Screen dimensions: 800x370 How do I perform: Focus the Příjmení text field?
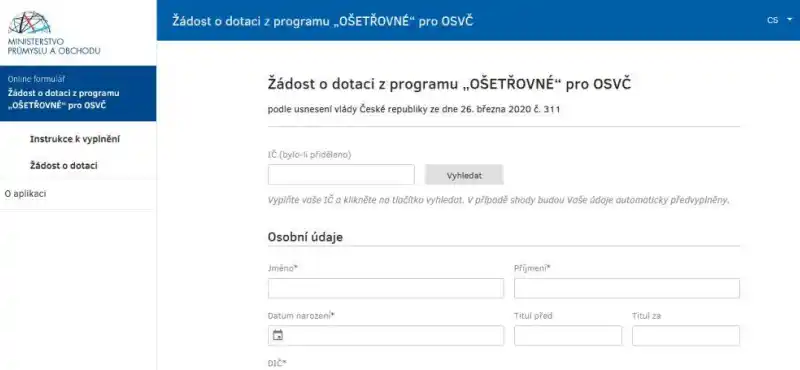pos(627,288)
